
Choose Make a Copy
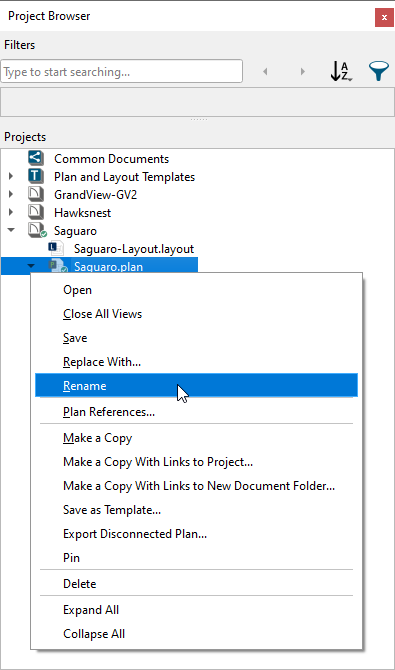[196, 438]
